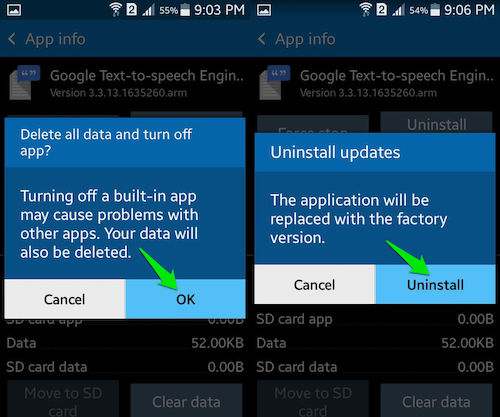
Task: Cancel the delete all data dialog
Action: tap(65, 299)
